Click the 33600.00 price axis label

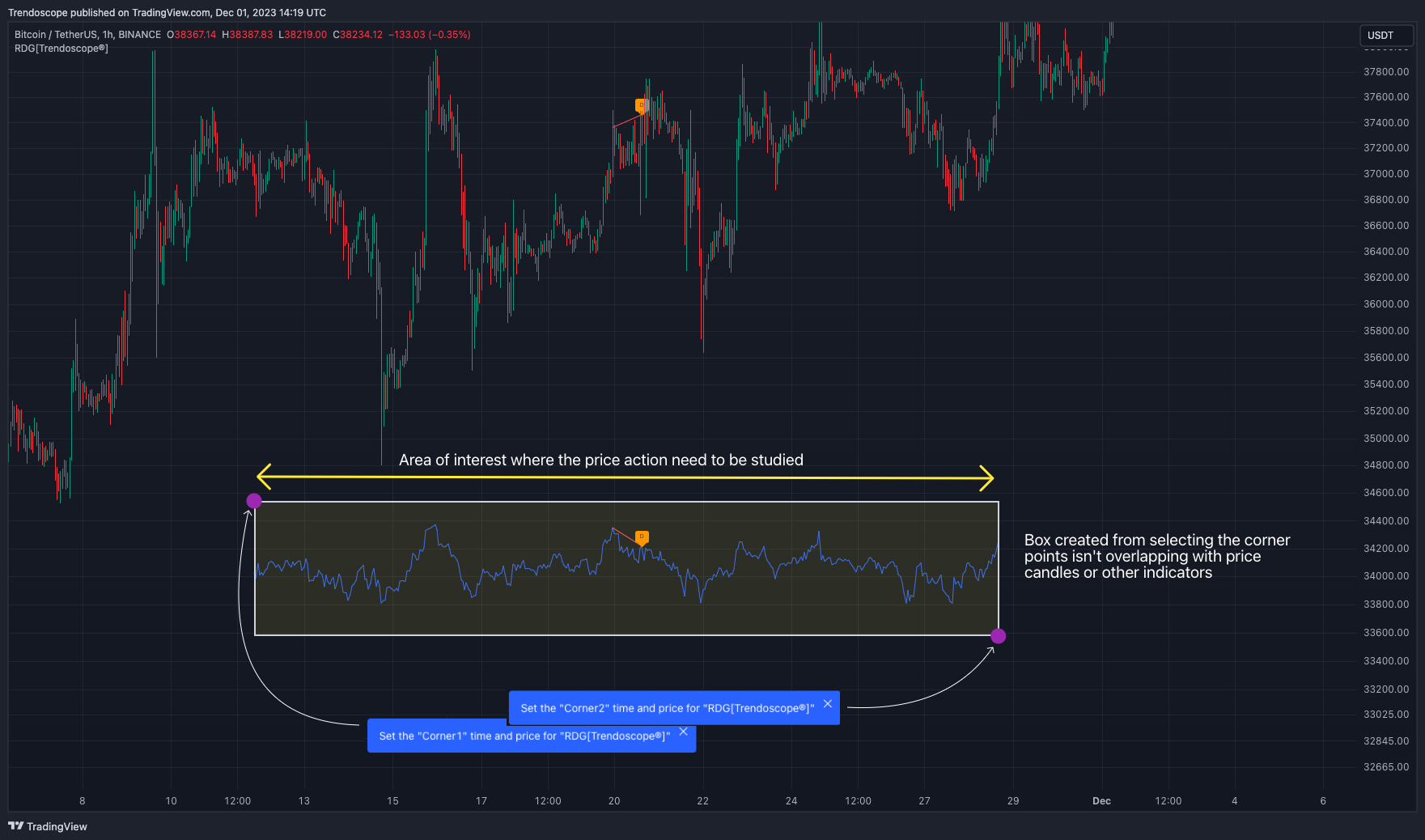coord(1386,633)
